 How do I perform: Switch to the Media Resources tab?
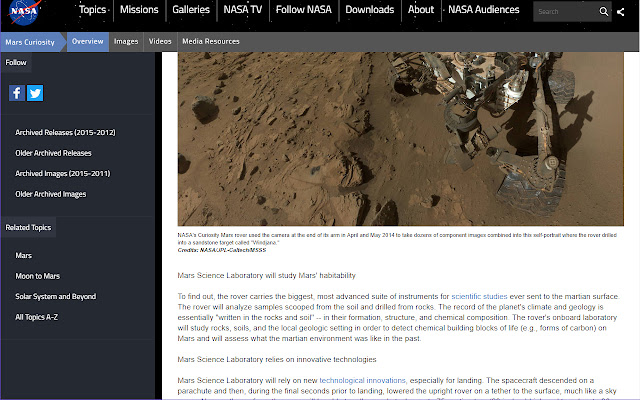211,42
